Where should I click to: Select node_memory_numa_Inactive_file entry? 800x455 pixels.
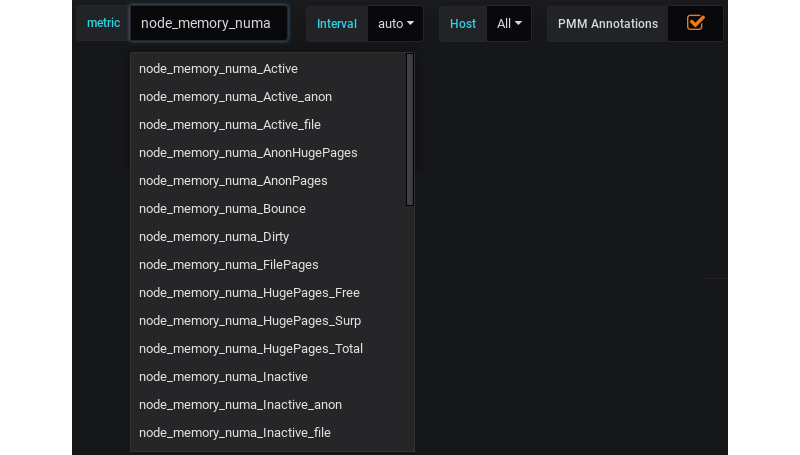pyautogui.click(x=234, y=433)
